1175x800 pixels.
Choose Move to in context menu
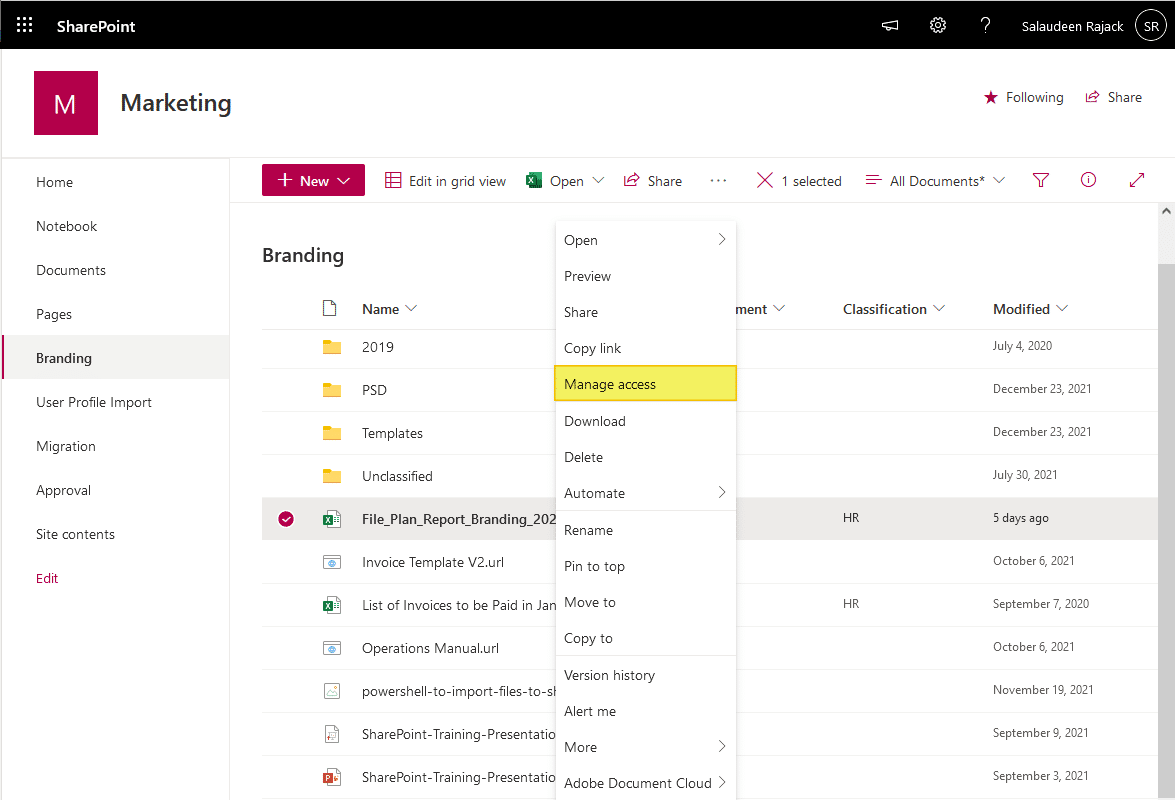pos(645,602)
